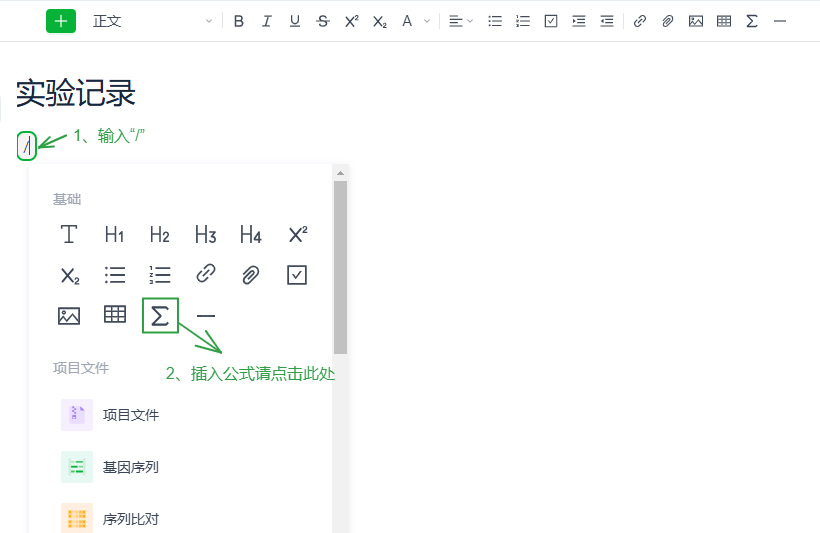Insert a checkbox list from toolbar
Image resolution: width=820 pixels, height=533 pixels.
[x=551, y=21]
